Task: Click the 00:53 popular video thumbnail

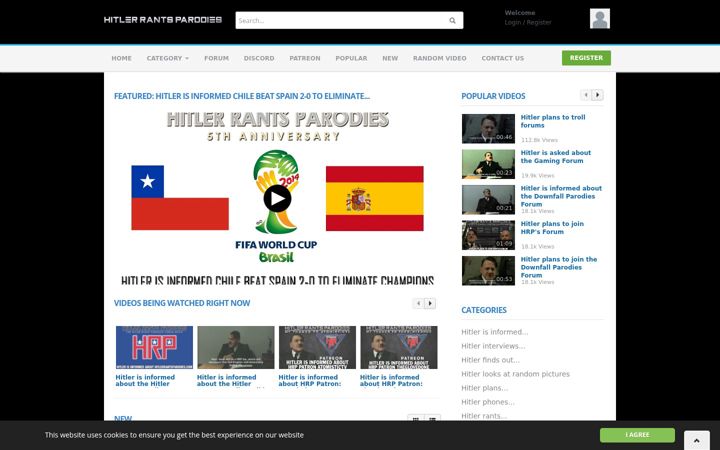Action: pos(488,270)
